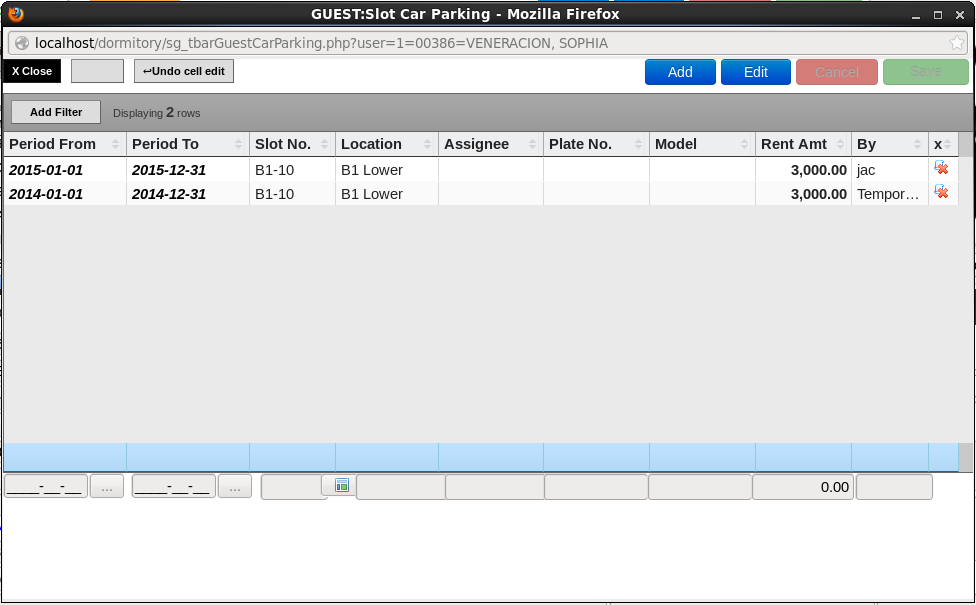
Task: Bookmark this page with the star
Action: click(x=957, y=43)
